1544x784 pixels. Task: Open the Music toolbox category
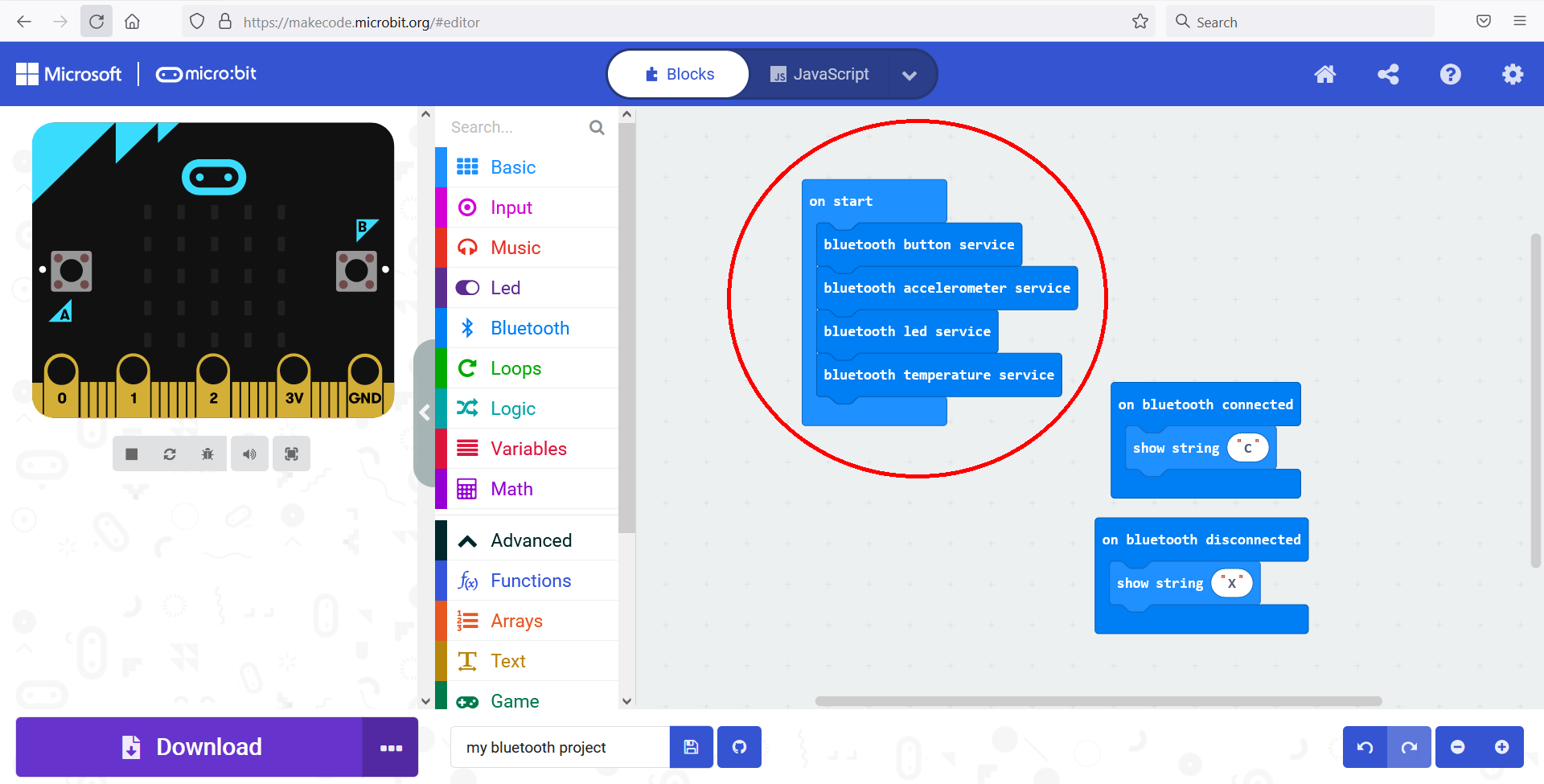pos(527,248)
